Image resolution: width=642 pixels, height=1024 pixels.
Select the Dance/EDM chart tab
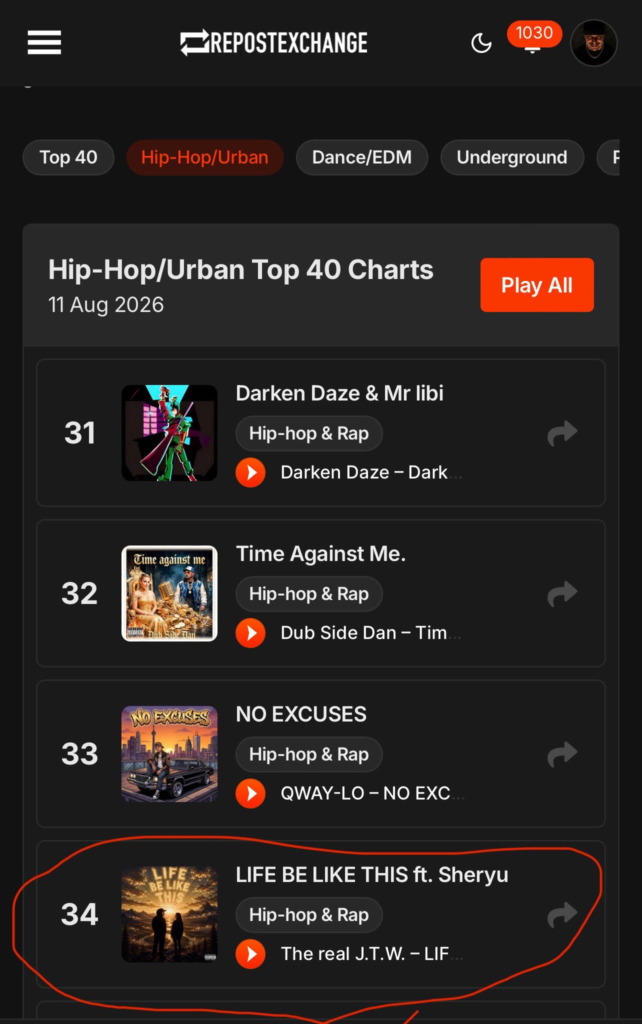[x=362, y=157]
